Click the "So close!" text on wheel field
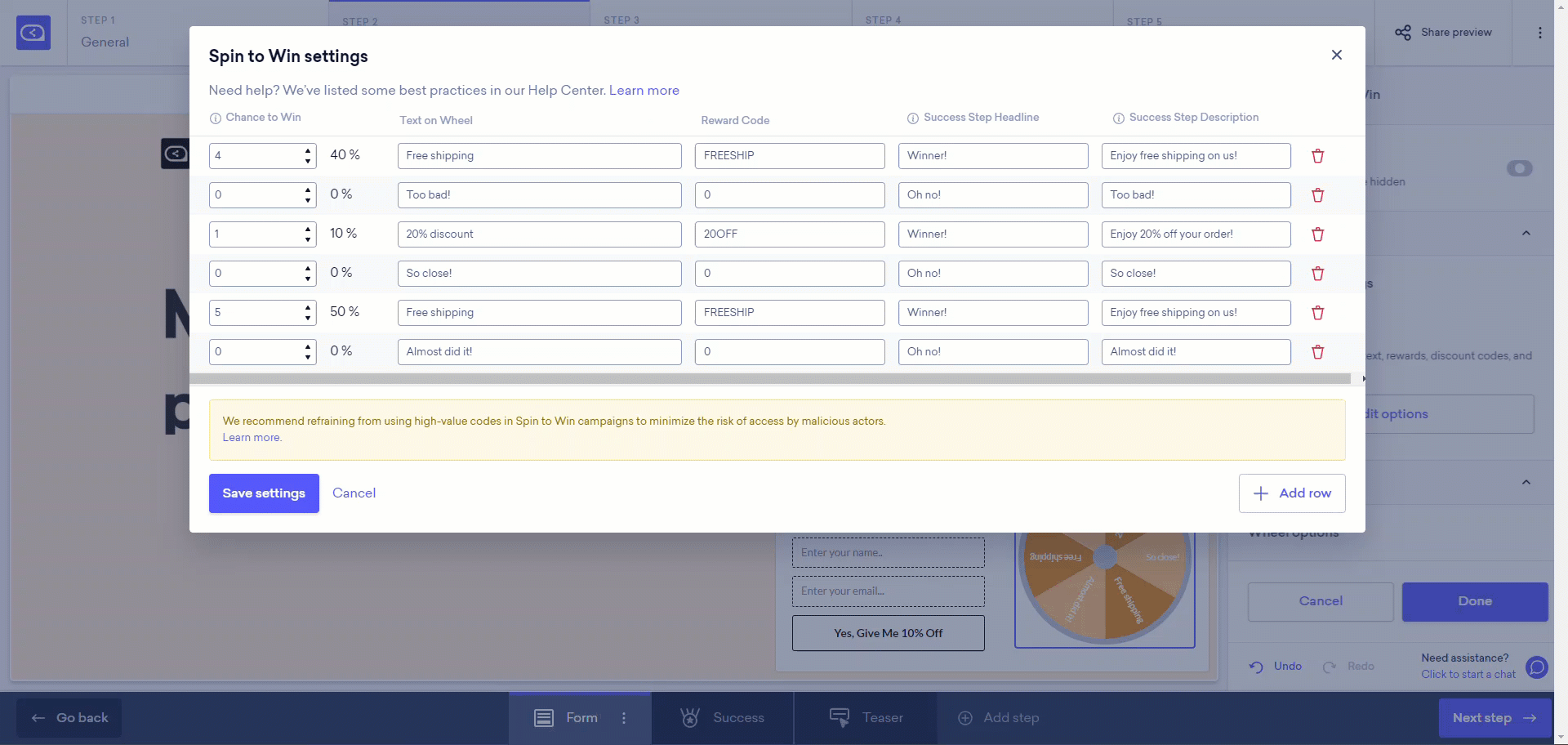The image size is (1568, 745). click(539, 273)
